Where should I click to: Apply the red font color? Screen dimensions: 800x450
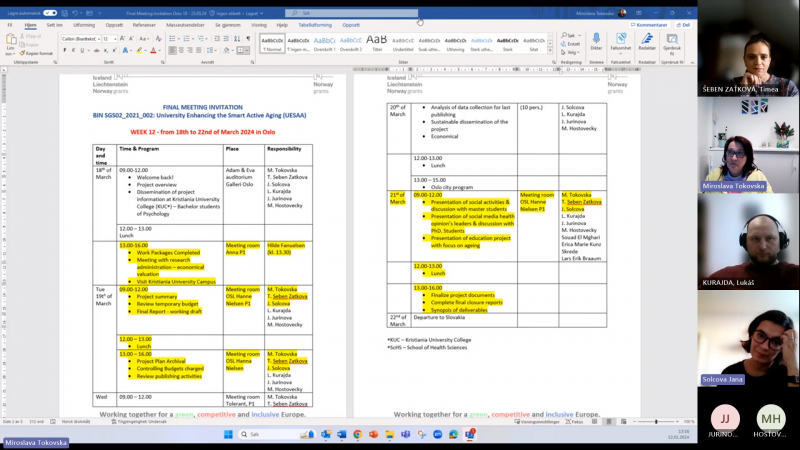pos(153,51)
